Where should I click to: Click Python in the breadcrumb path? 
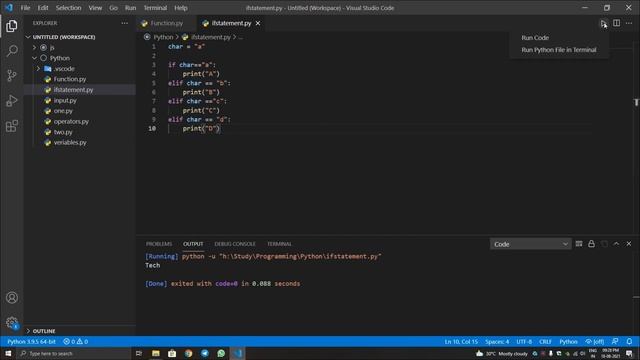tap(163, 37)
